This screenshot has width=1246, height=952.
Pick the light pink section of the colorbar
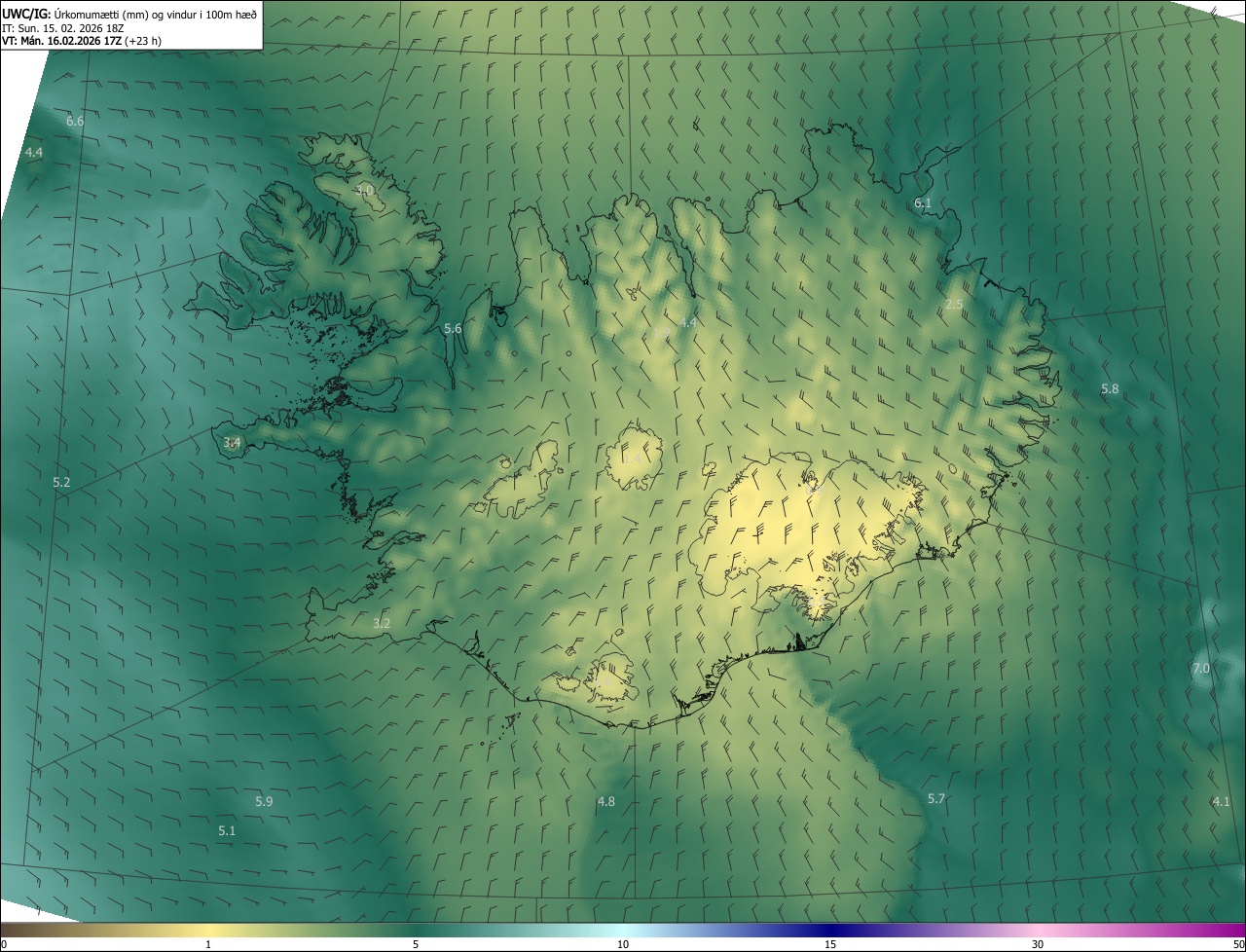pos(1038,931)
